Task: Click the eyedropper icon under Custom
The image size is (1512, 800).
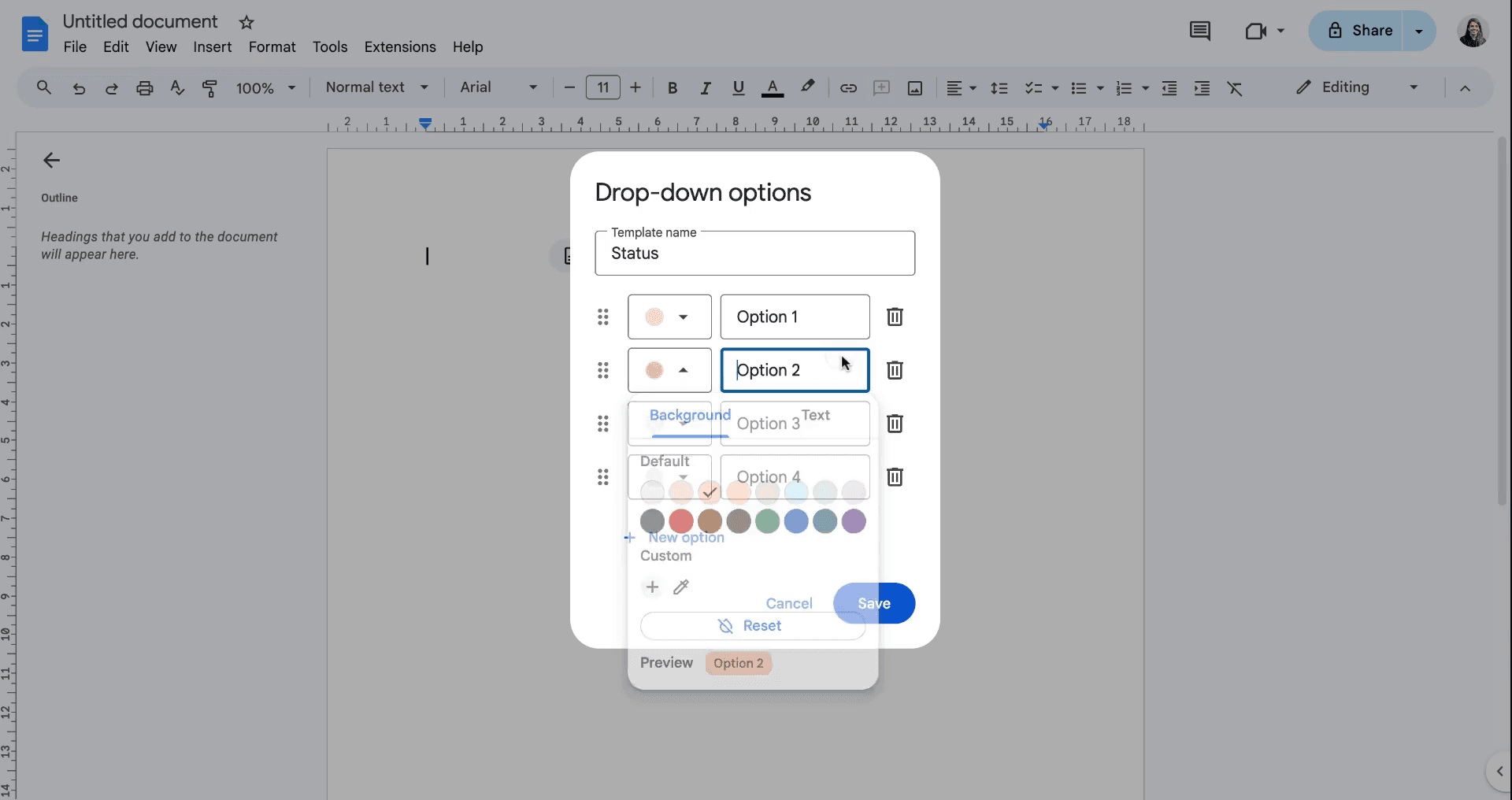Action: 681,587
